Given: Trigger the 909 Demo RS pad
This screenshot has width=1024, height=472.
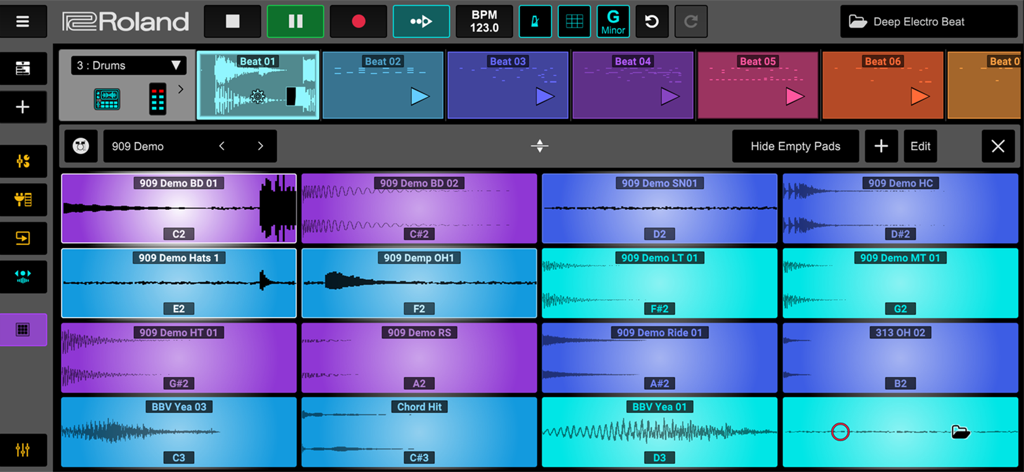Looking at the screenshot, I should [419, 357].
